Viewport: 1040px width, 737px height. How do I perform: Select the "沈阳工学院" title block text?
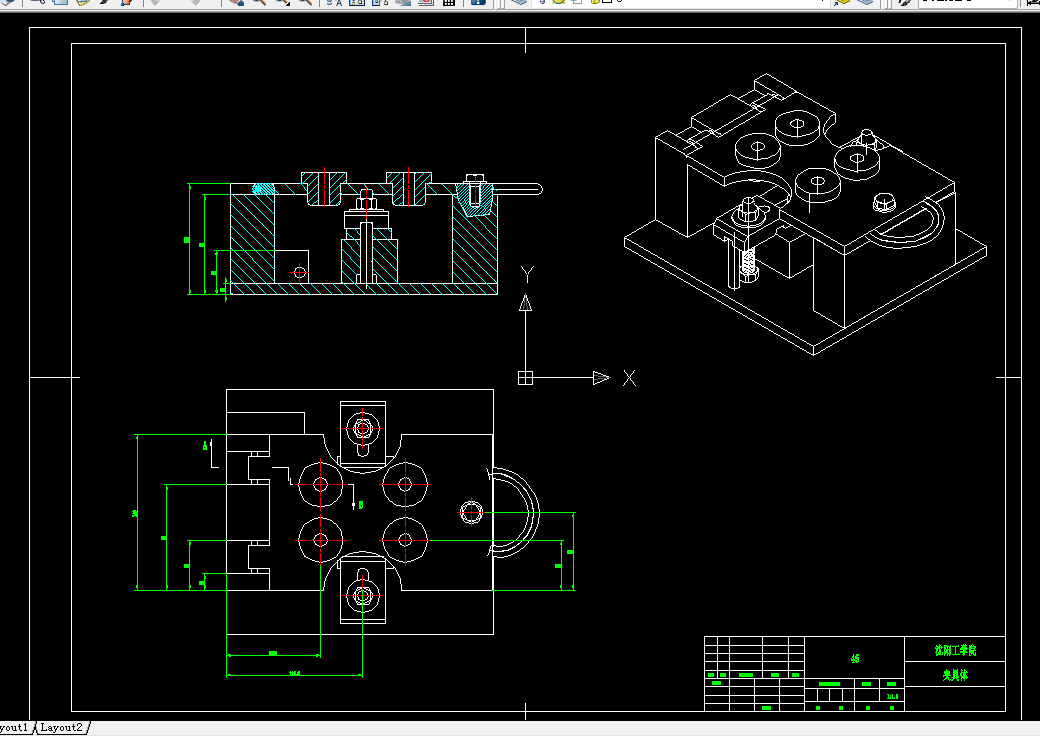[x=955, y=650]
